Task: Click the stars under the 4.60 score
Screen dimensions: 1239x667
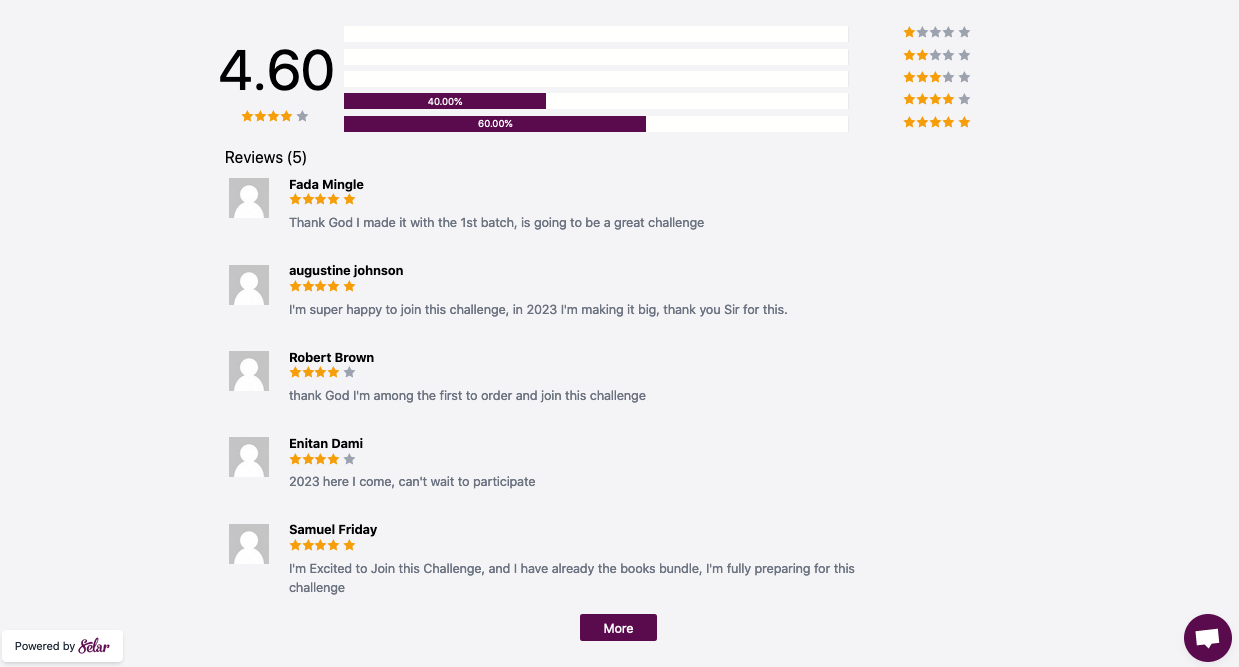Action: (275, 116)
